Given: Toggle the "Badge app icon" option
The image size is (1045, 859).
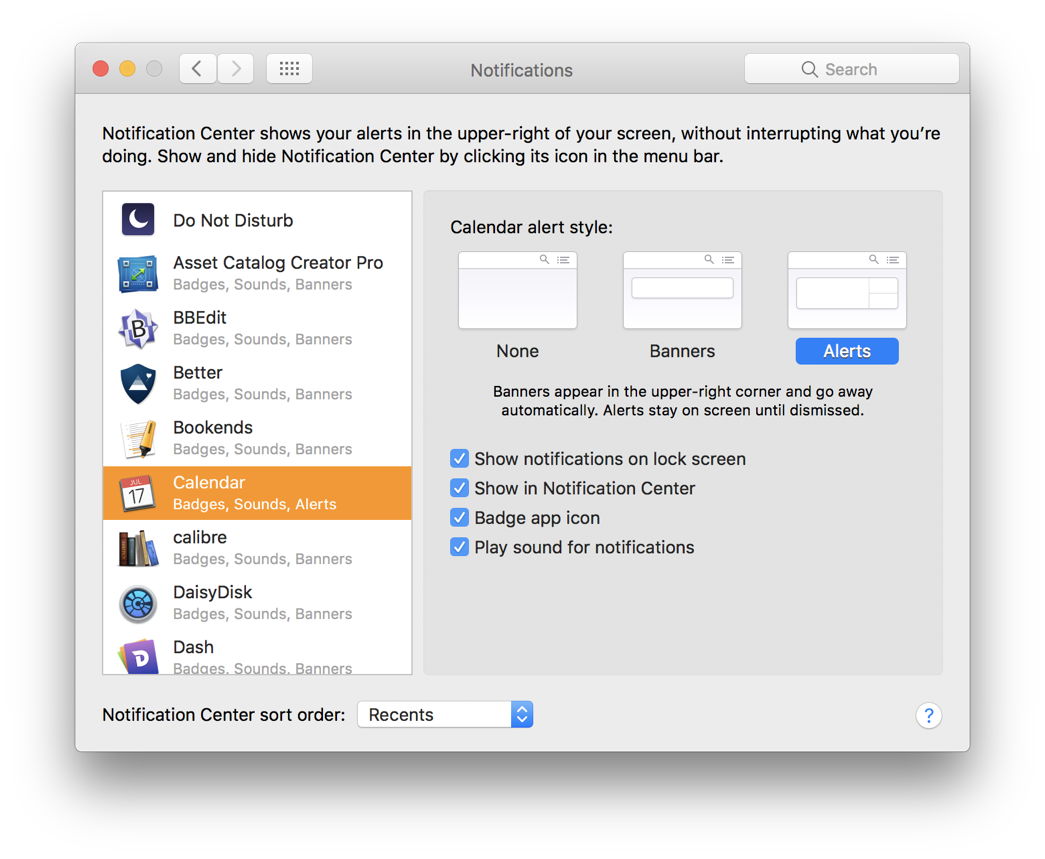Looking at the screenshot, I should (459, 518).
